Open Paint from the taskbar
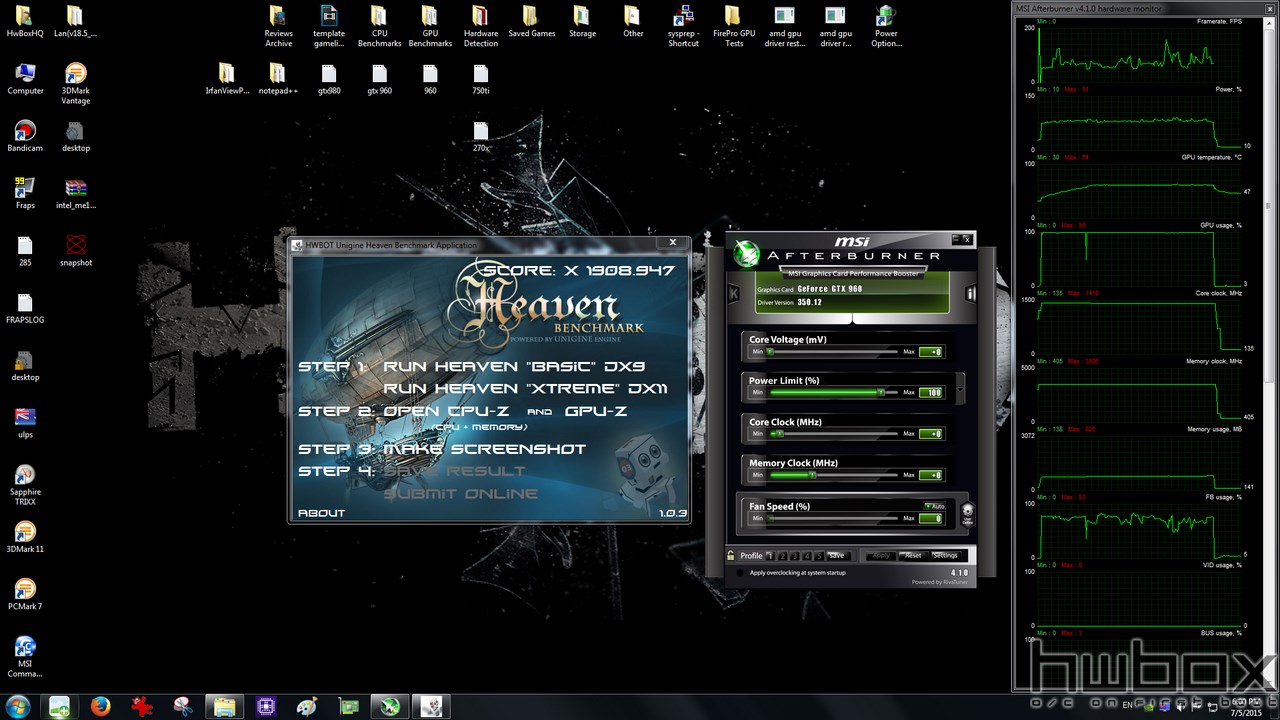 308,706
